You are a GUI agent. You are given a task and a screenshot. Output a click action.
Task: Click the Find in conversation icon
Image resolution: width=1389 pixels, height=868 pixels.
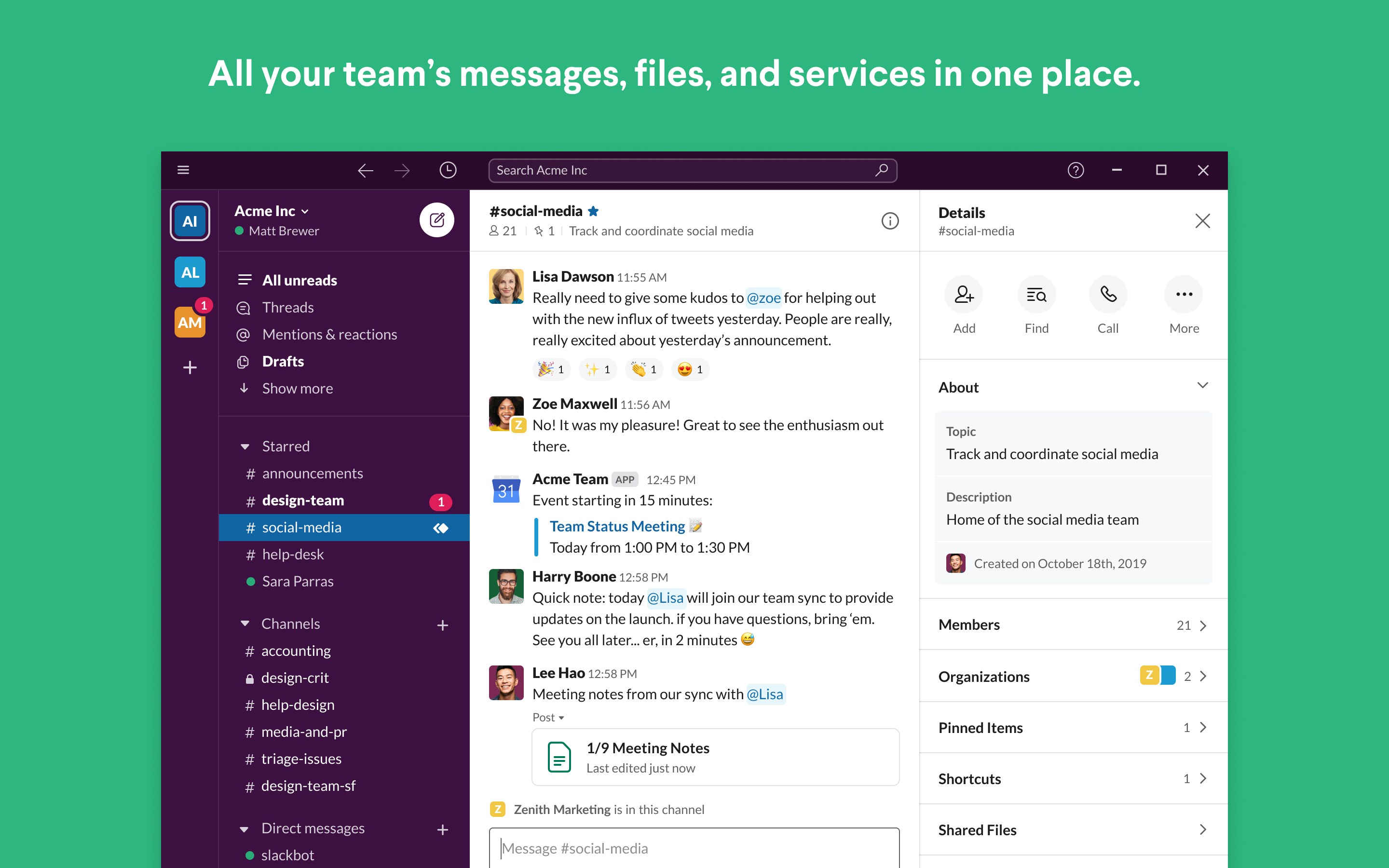tap(1036, 294)
